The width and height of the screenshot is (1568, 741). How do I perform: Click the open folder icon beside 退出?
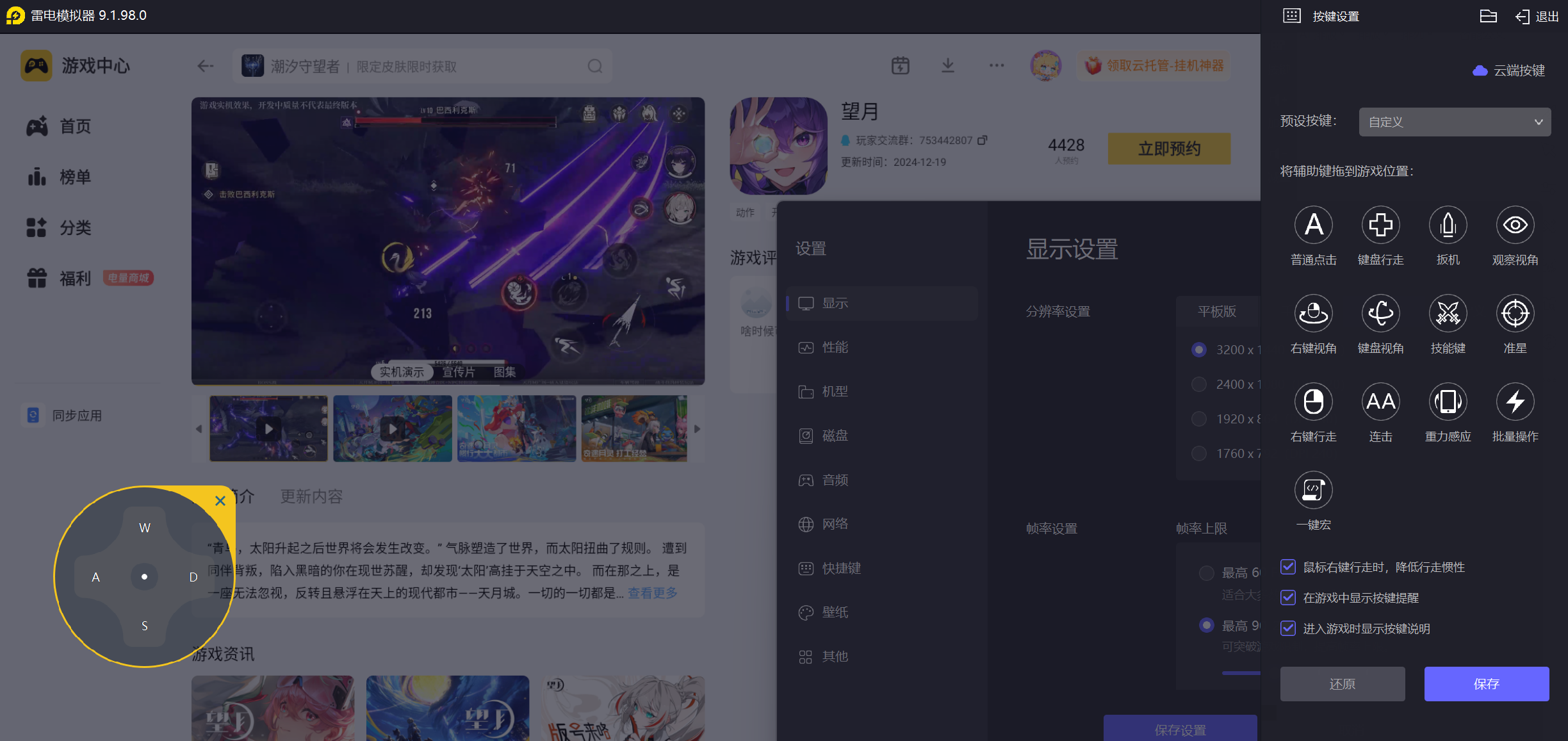coord(1488,16)
